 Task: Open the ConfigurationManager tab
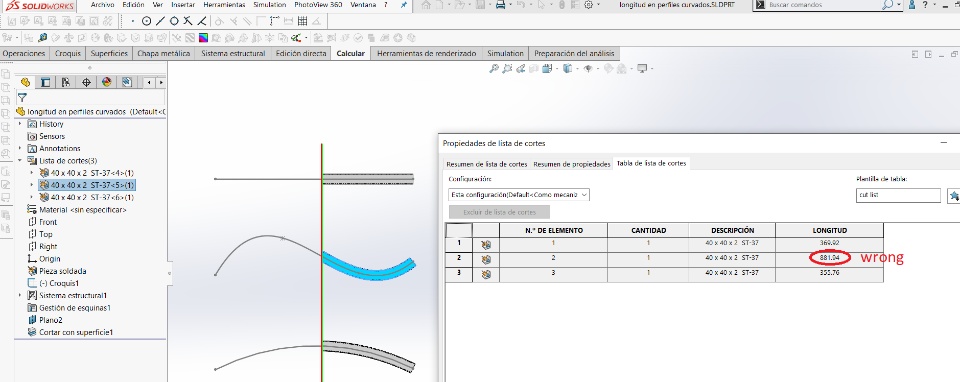pyautogui.click(x=66, y=82)
